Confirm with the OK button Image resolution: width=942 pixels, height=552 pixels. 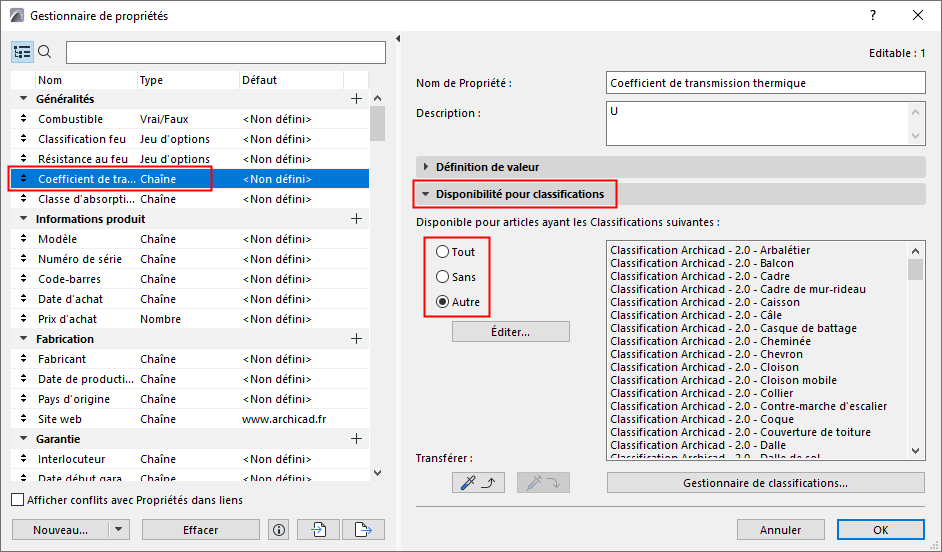tap(881, 530)
